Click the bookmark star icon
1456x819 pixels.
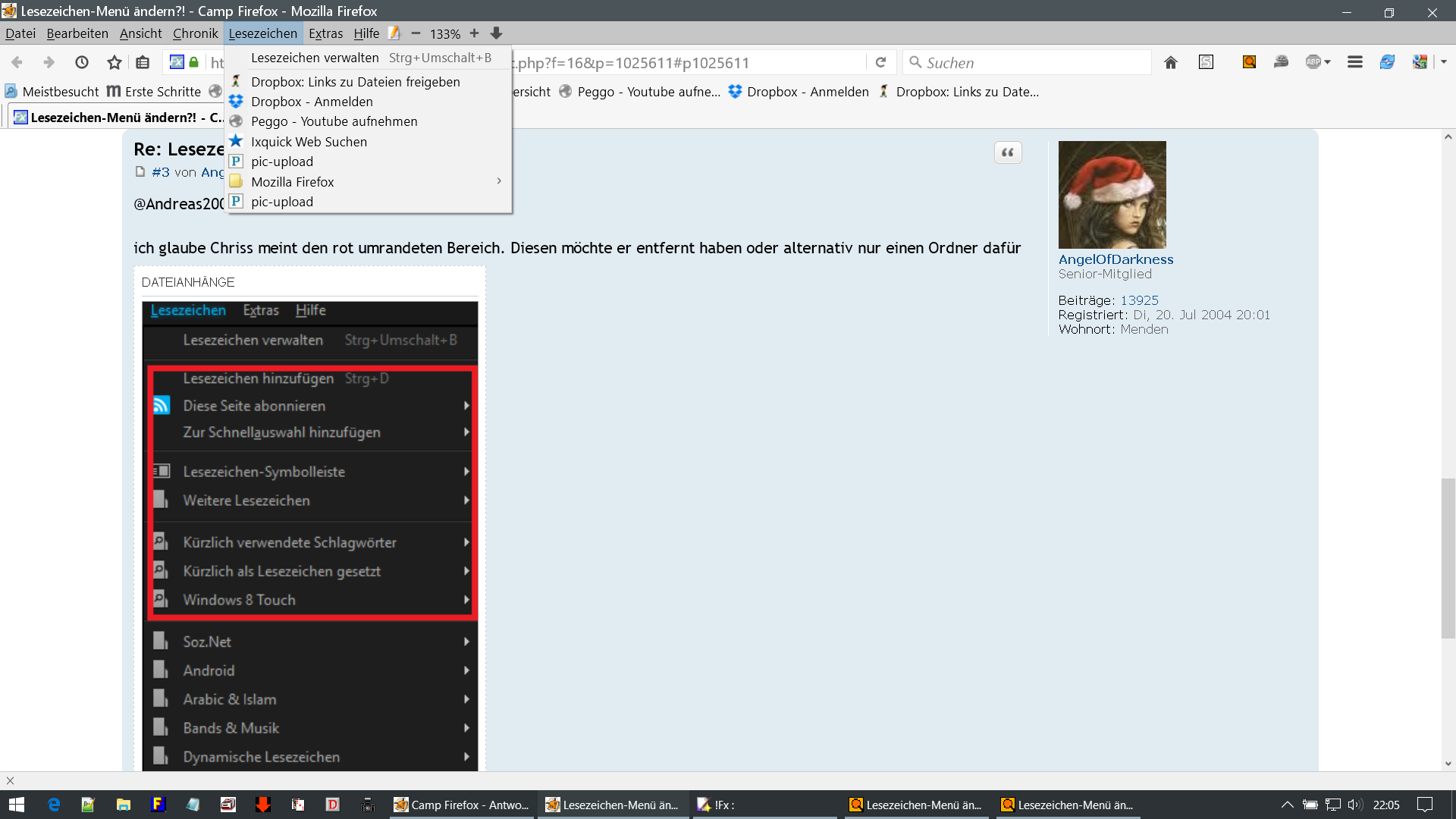pyautogui.click(x=115, y=63)
